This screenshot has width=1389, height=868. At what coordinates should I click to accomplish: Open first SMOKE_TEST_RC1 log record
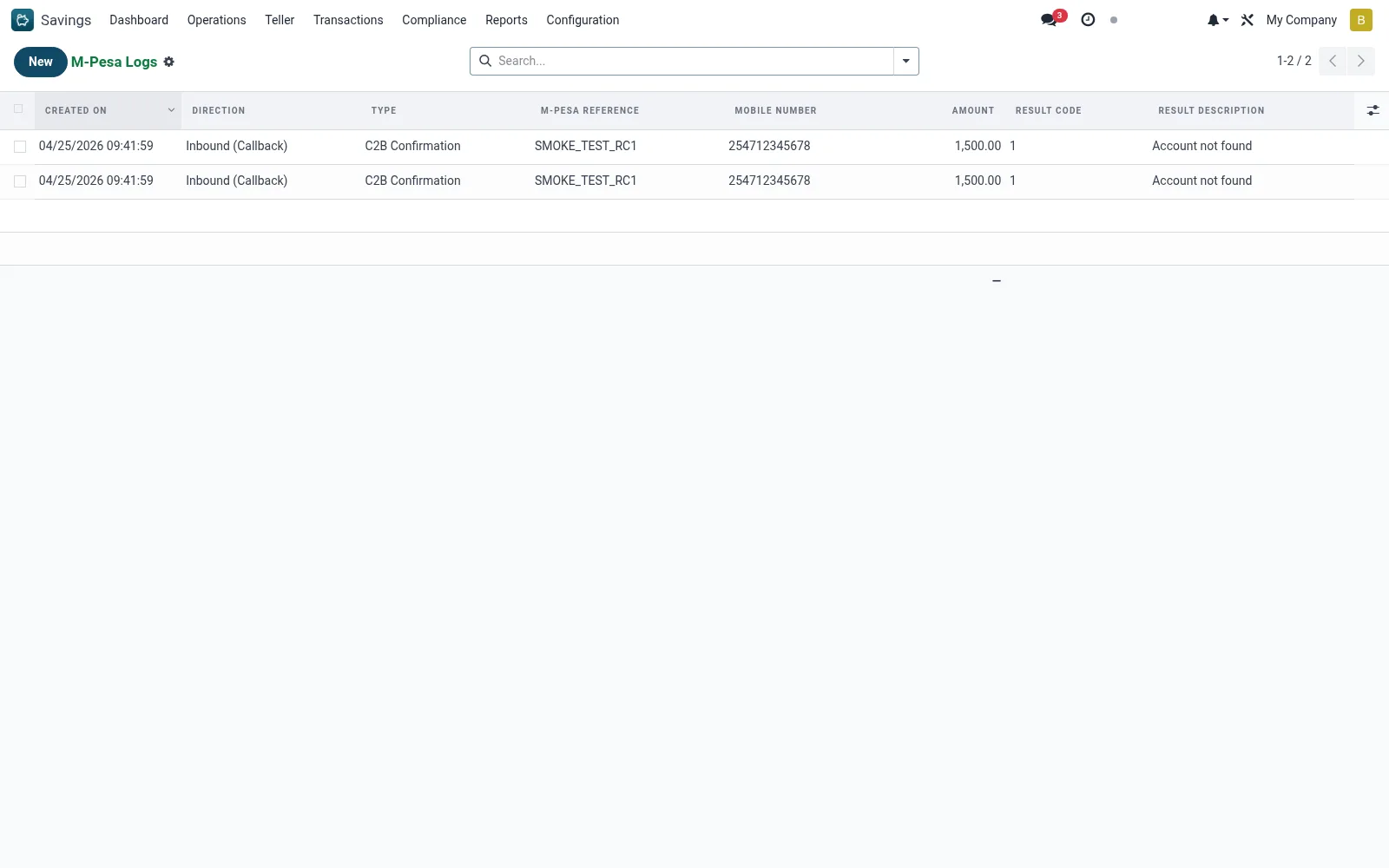click(585, 146)
